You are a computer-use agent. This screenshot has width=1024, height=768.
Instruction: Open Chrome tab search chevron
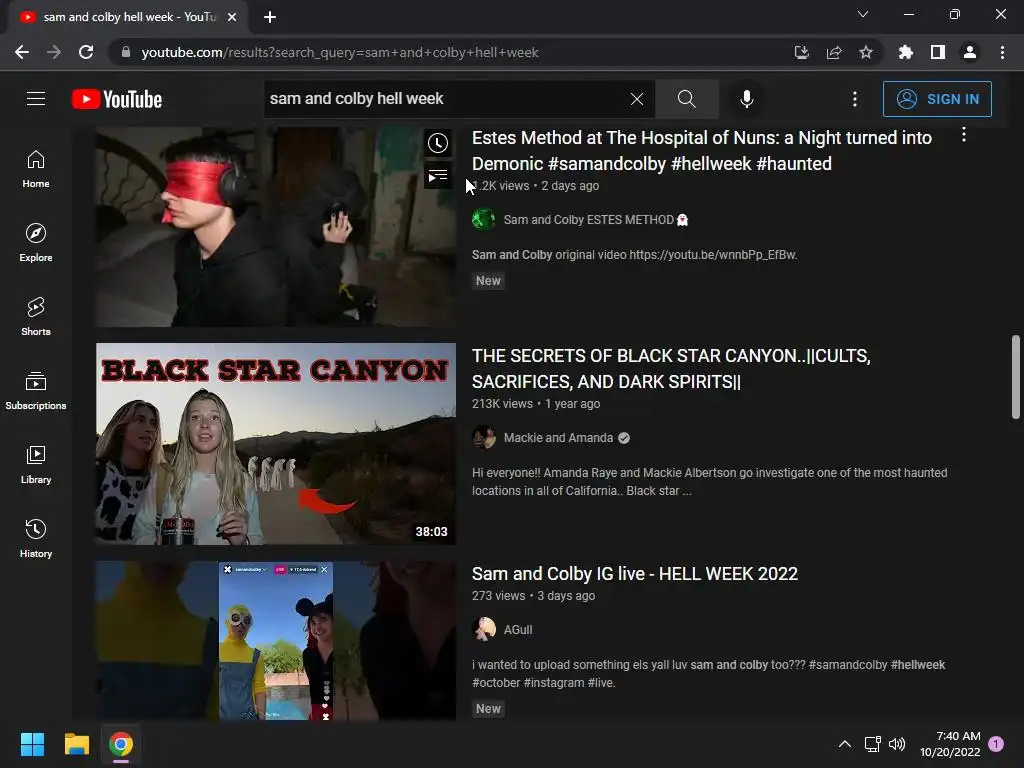tap(863, 14)
